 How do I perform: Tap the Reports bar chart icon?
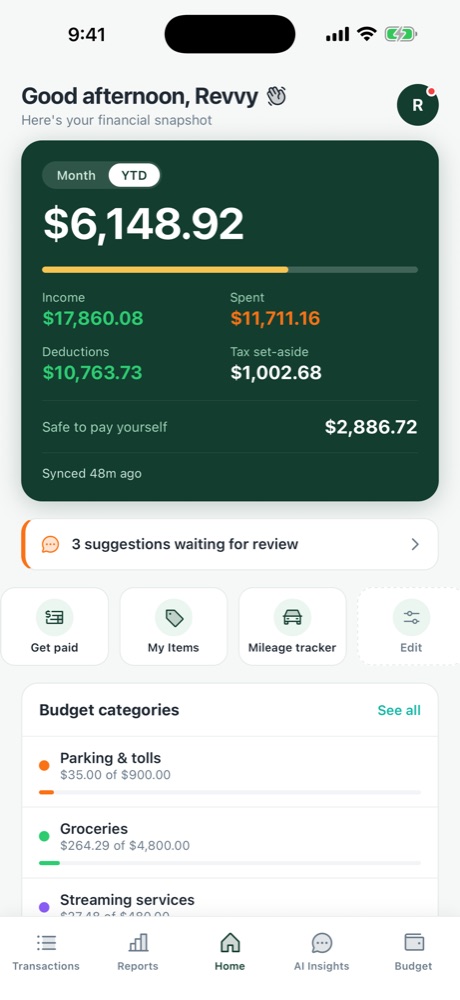click(138, 943)
